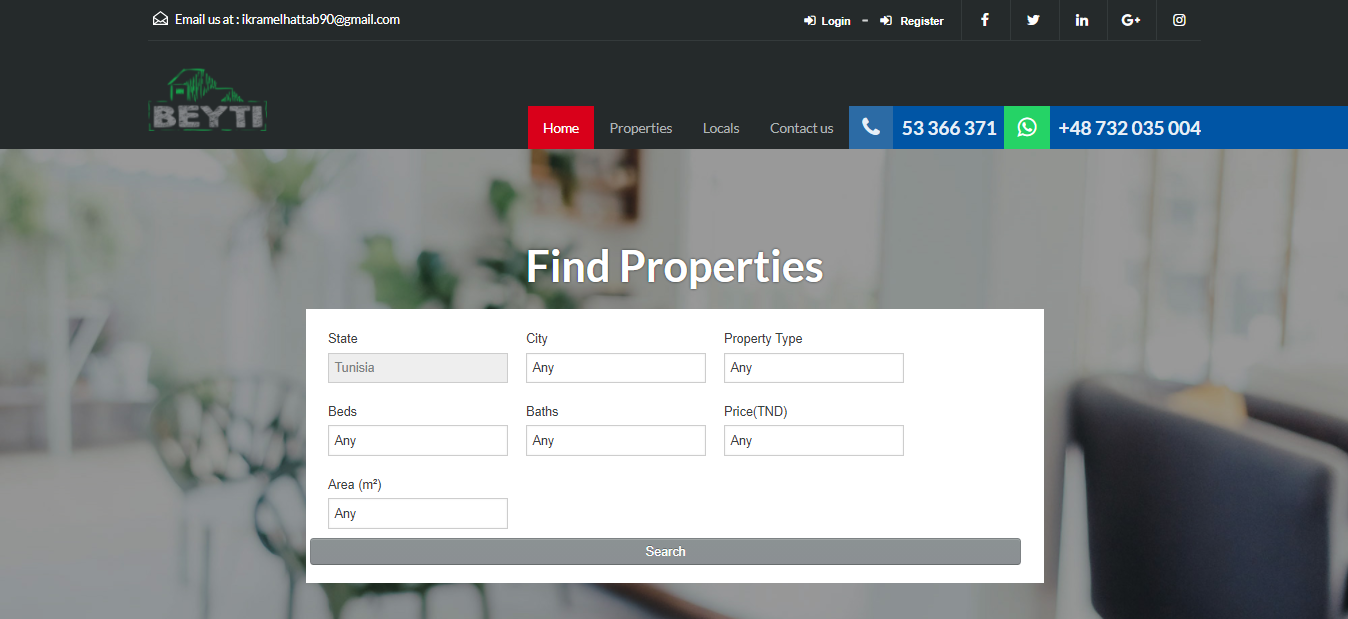Open the Twitter social icon
This screenshot has height=619, width=1348.
pyautogui.click(x=1033, y=20)
